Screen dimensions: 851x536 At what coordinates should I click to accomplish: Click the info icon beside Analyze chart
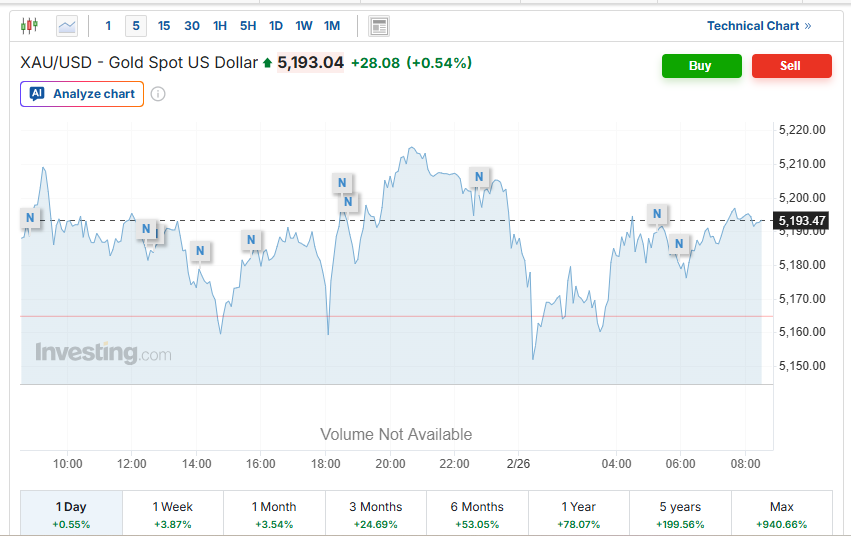coord(158,94)
